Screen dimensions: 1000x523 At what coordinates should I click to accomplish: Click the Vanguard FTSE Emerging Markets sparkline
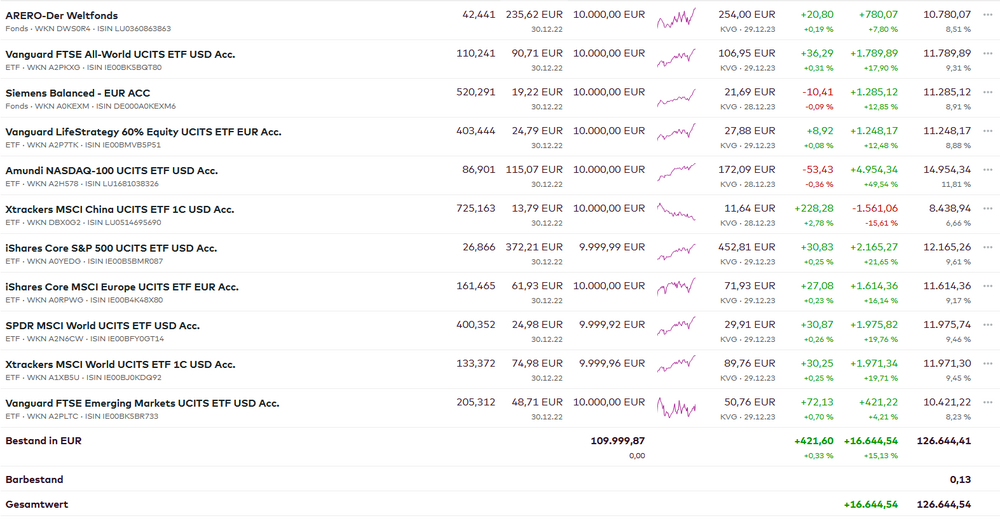pyautogui.click(x=676, y=406)
